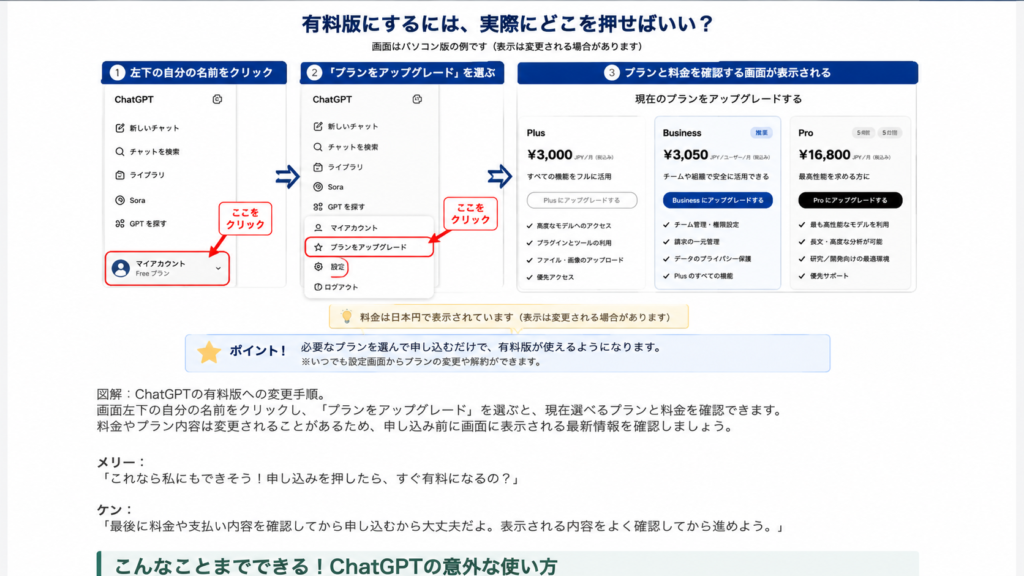Open チャットを検索 in the step 1 sidebar

(154, 152)
